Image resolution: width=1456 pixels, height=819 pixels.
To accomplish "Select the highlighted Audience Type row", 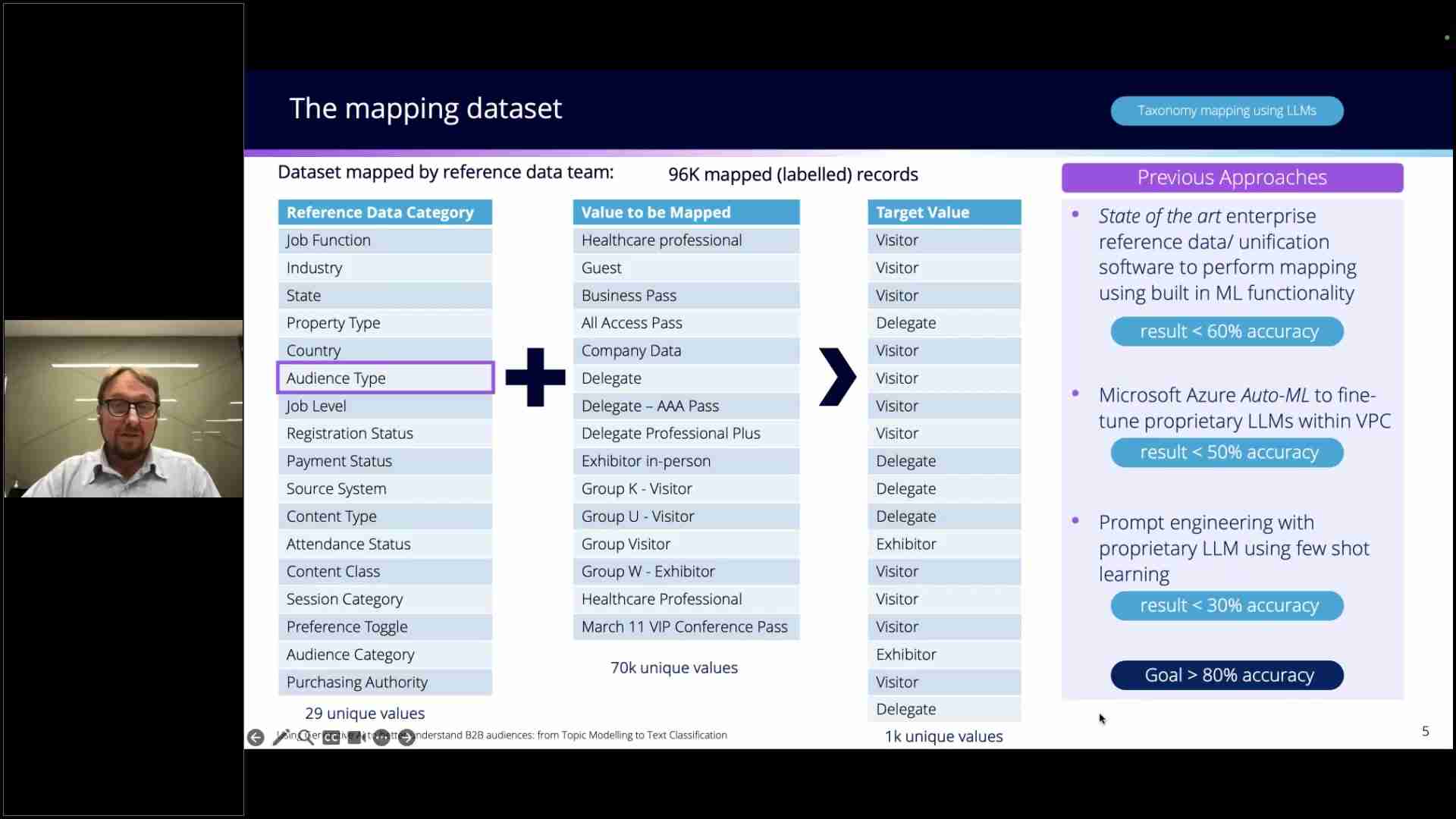I will click(385, 378).
